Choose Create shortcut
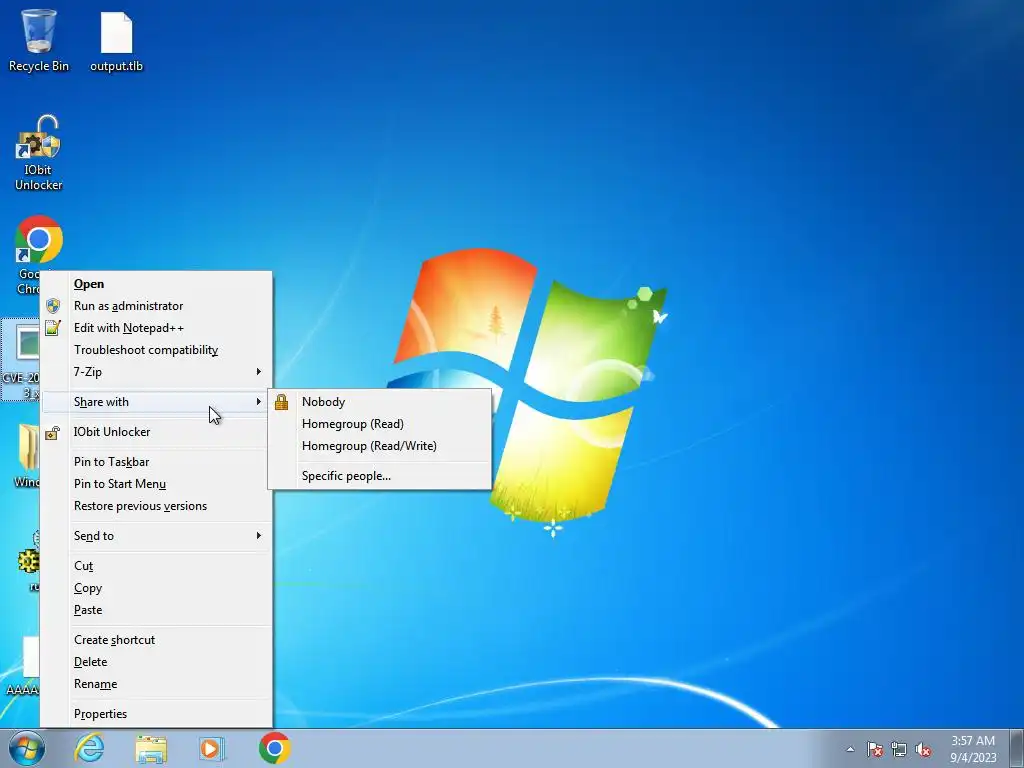The height and width of the screenshot is (768, 1024). point(157,640)
